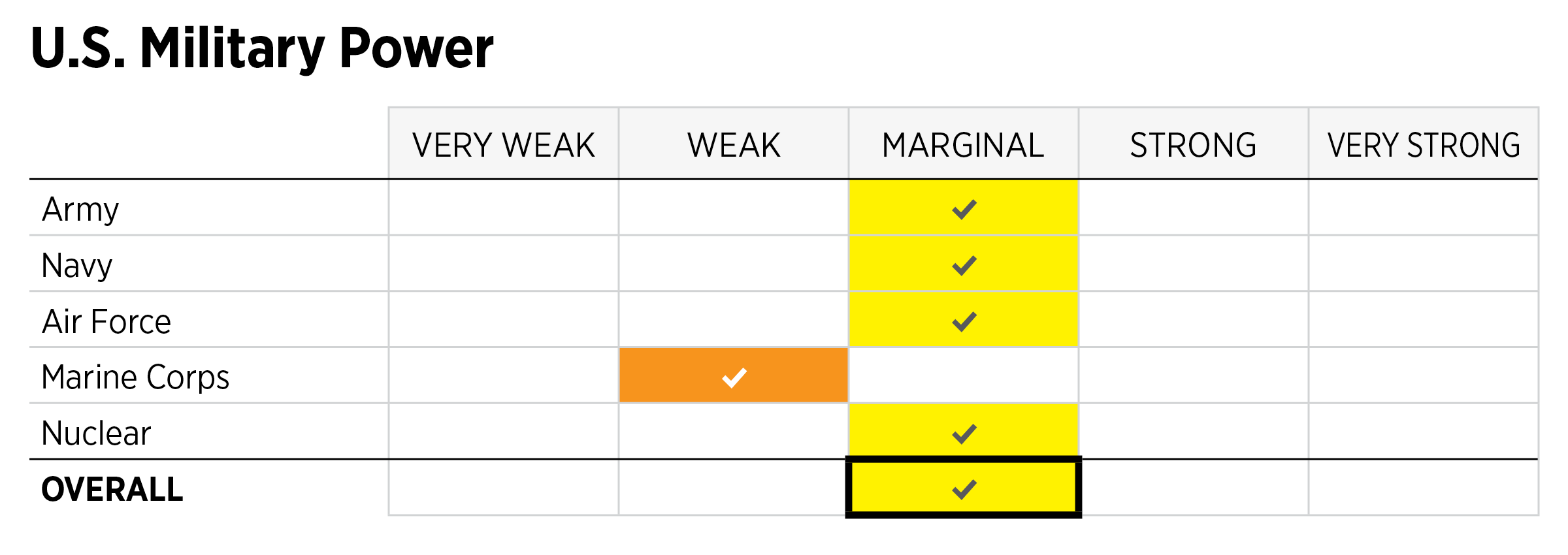This screenshot has height=555, width=1568.
Task: Click the STRONG column header
Action: pyautogui.click(x=1193, y=145)
